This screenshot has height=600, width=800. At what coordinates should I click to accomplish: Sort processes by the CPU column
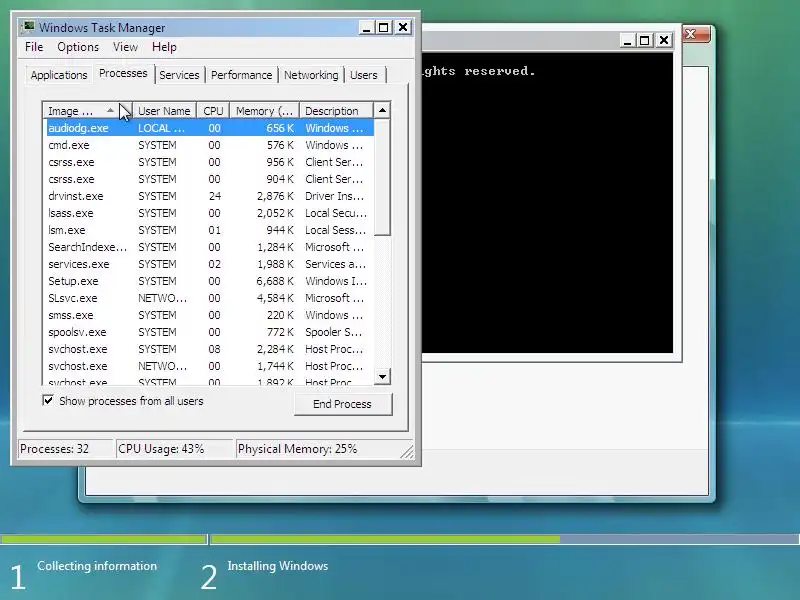(213, 111)
